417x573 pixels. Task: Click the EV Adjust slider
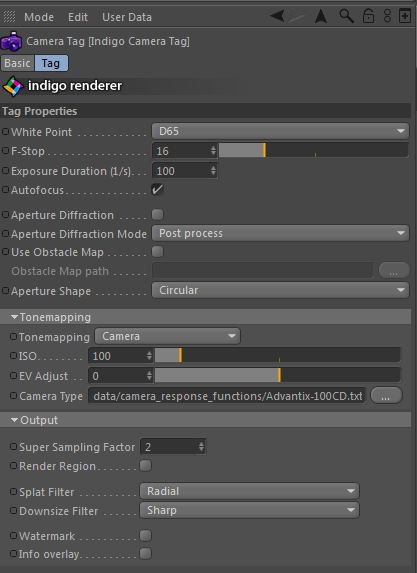(x=277, y=376)
